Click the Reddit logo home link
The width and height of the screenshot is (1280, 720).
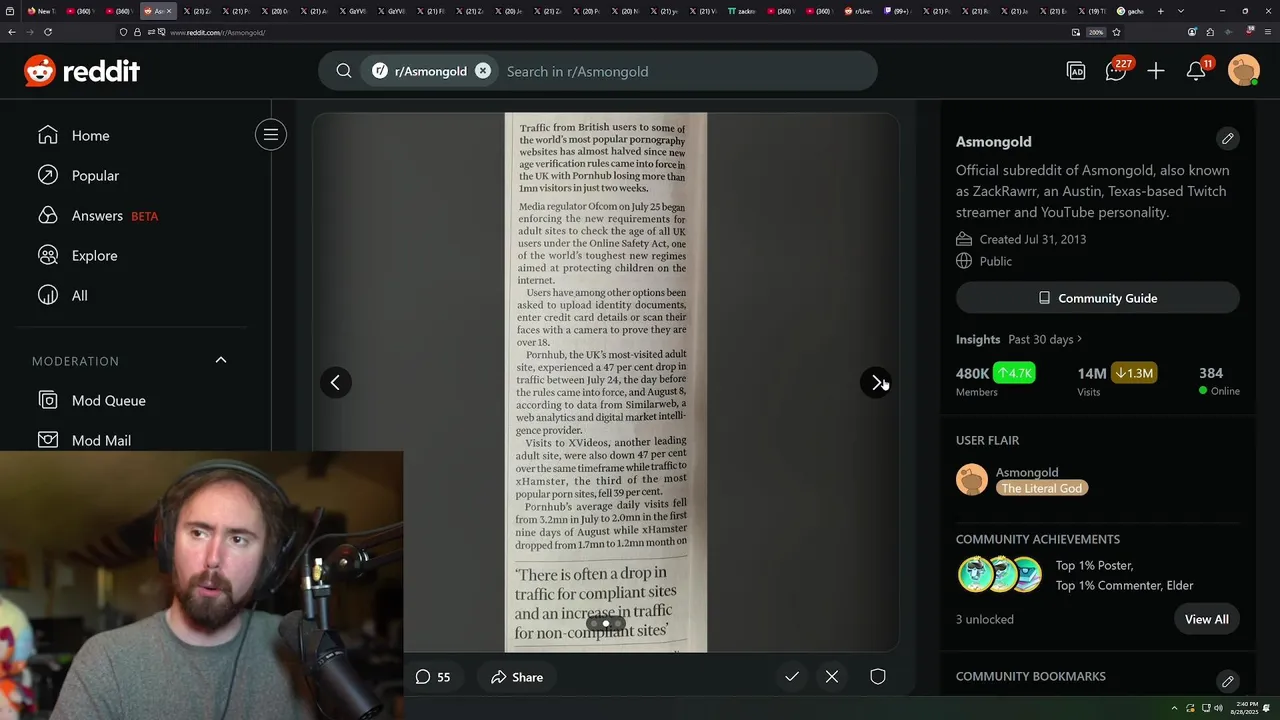[82, 71]
